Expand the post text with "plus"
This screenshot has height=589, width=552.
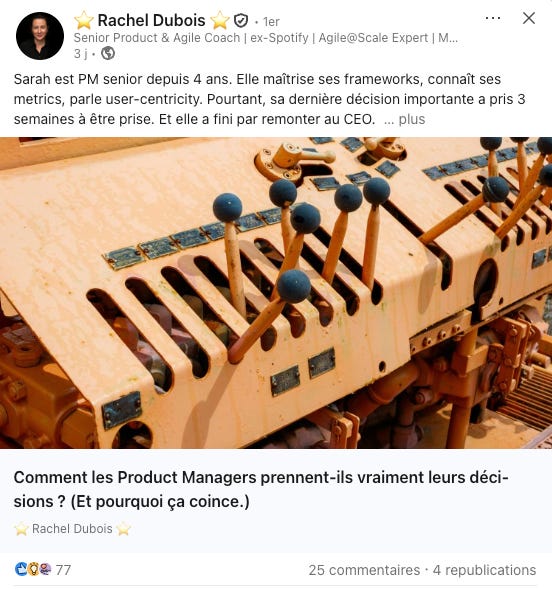412,119
